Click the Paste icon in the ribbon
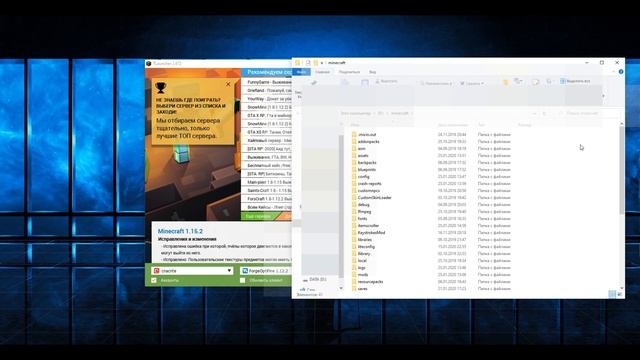This screenshot has width=640, height=360. tap(364, 83)
